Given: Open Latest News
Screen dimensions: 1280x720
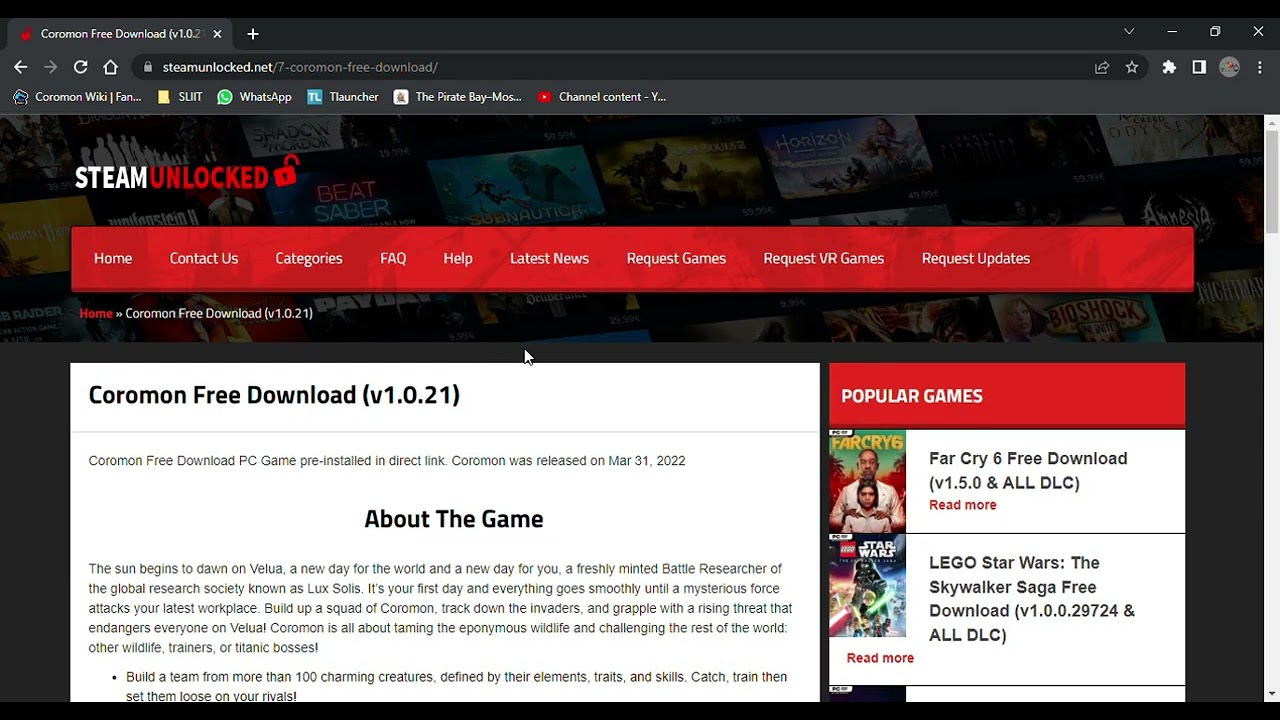Looking at the screenshot, I should click(x=549, y=258).
